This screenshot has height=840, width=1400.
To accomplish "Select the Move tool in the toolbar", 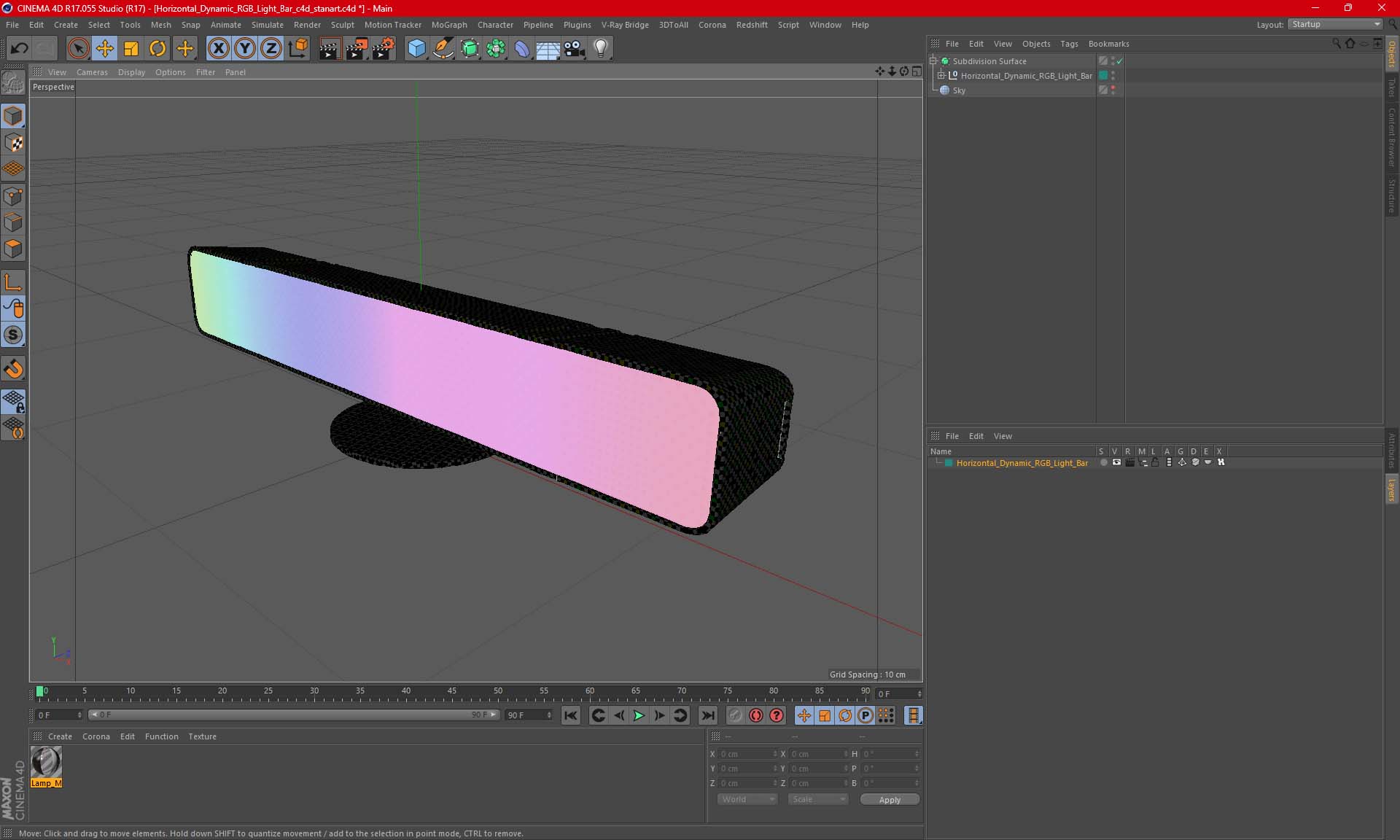I will point(104,49).
